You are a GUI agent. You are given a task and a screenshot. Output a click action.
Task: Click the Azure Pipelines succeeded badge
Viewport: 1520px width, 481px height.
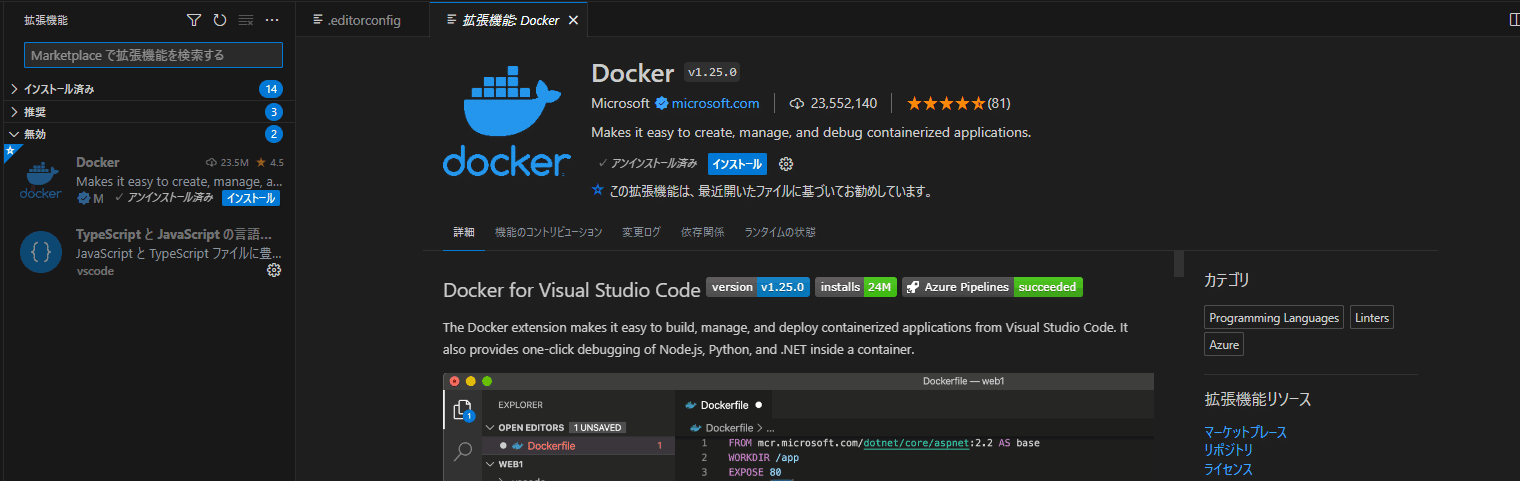[x=992, y=287]
